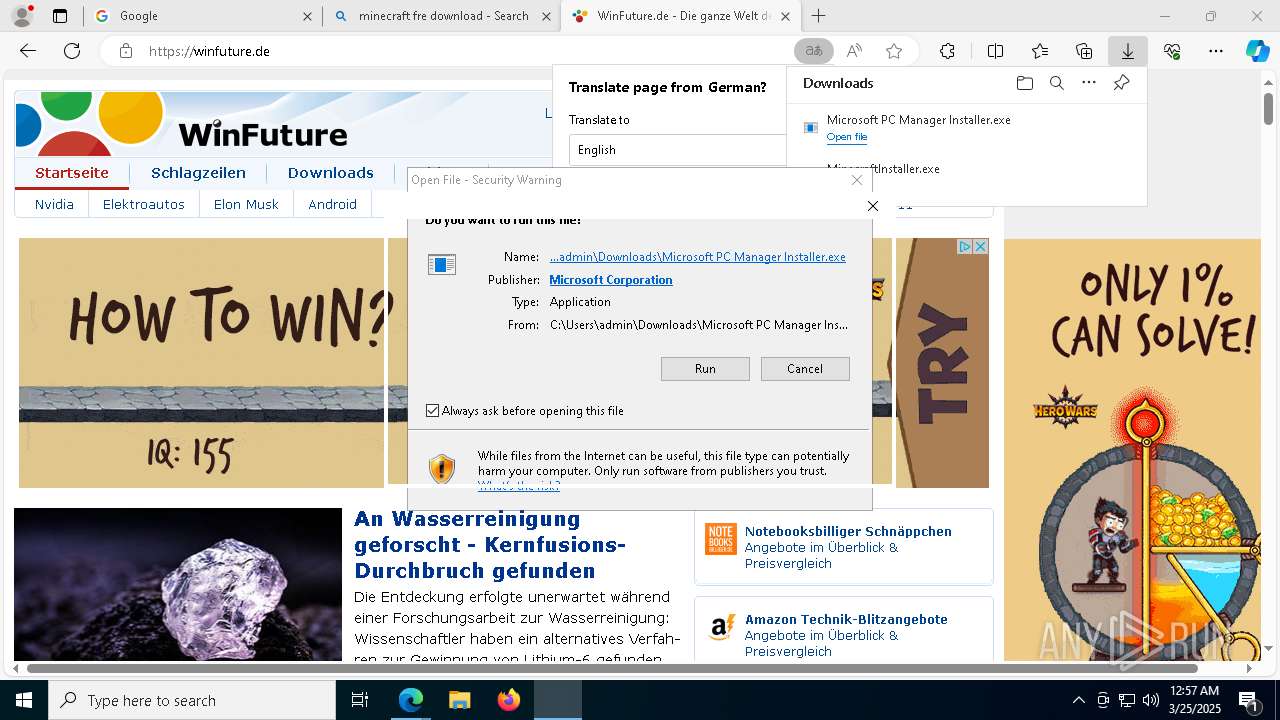Launch Firefox from the taskbar
The width and height of the screenshot is (1280, 720).
tap(509, 700)
